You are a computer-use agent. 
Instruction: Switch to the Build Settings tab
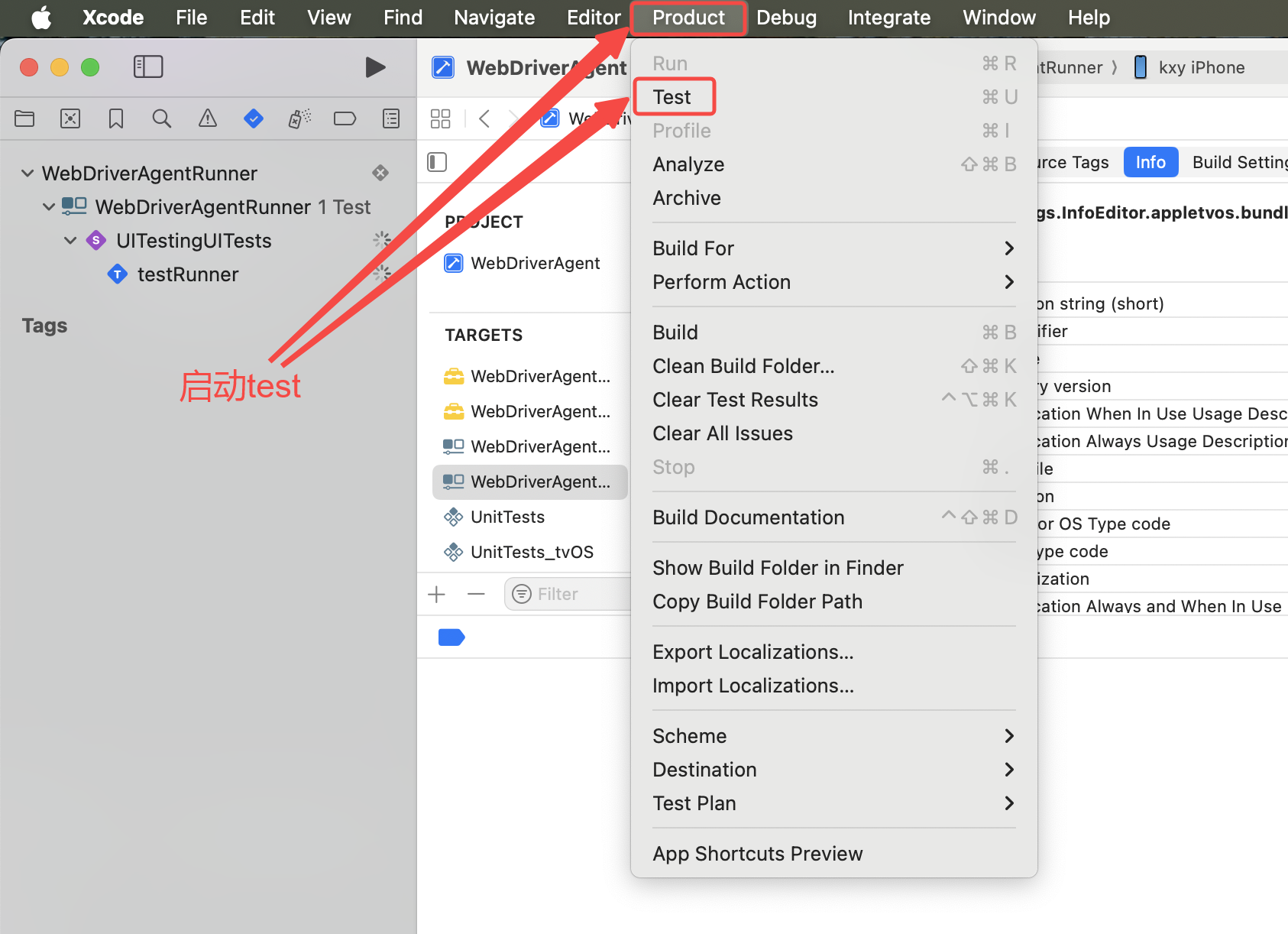tap(1239, 162)
